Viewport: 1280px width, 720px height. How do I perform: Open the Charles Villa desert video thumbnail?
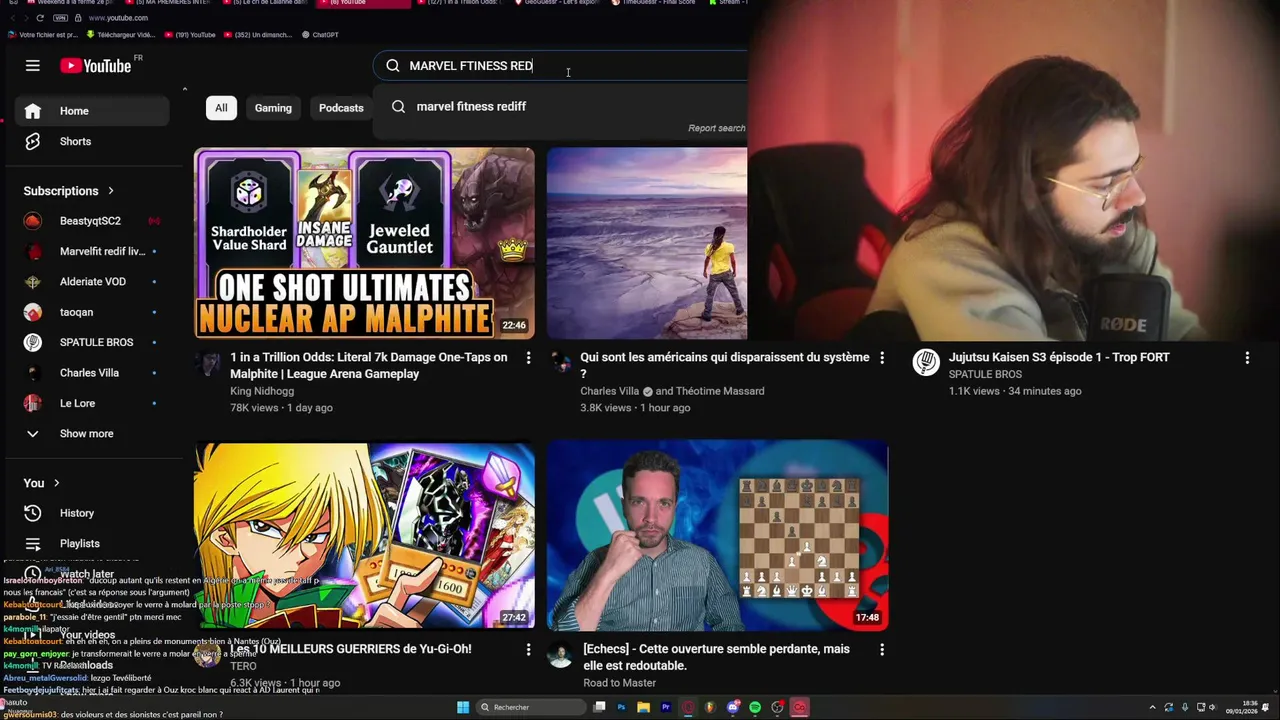click(646, 244)
